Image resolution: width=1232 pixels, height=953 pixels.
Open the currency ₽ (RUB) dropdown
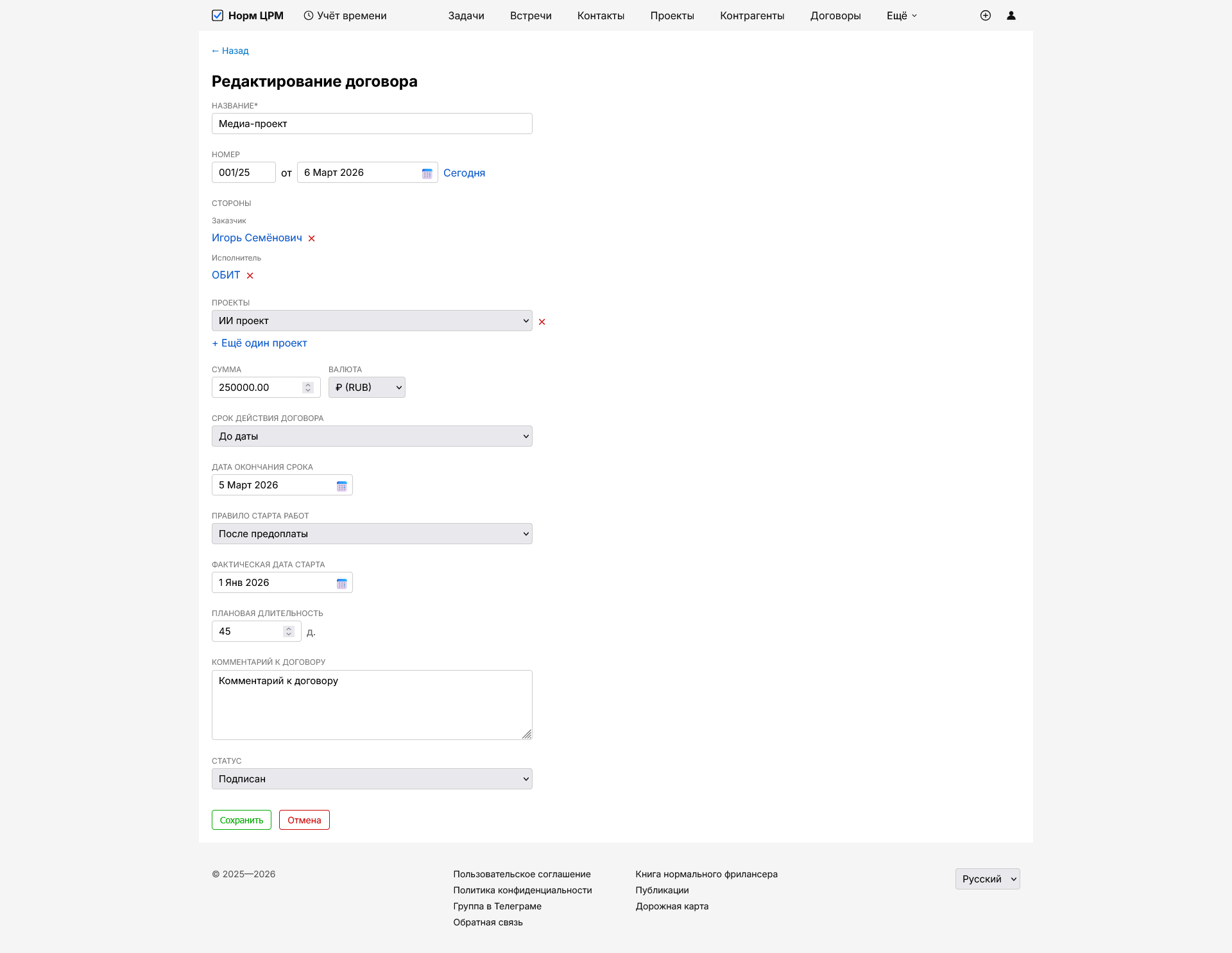coord(366,388)
